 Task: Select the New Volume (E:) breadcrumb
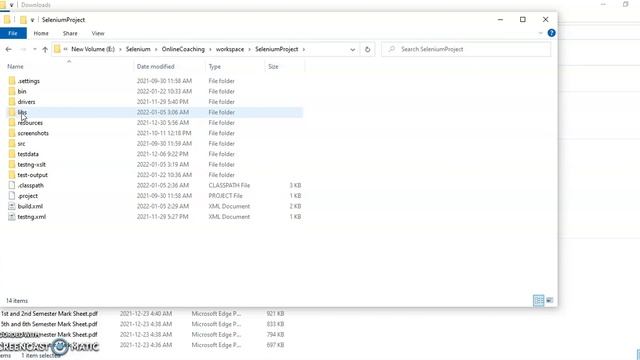tap(93, 49)
